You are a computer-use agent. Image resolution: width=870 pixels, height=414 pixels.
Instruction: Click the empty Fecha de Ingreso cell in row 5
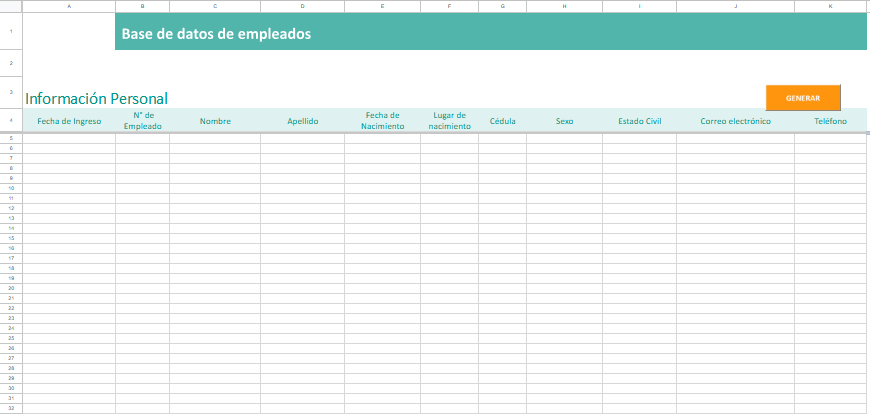(69, 138)
